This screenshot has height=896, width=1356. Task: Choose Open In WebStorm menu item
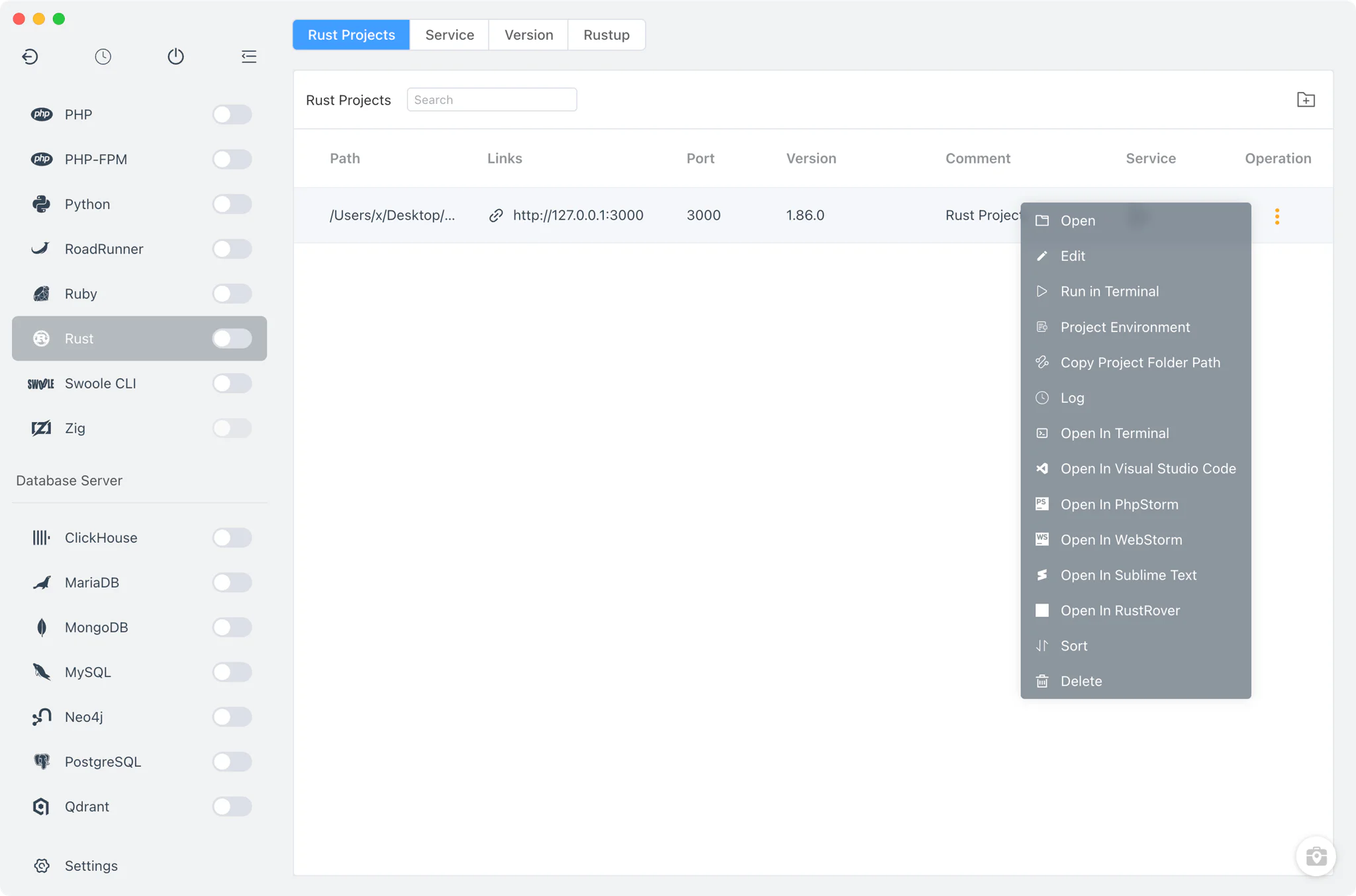pos(1136,539)
